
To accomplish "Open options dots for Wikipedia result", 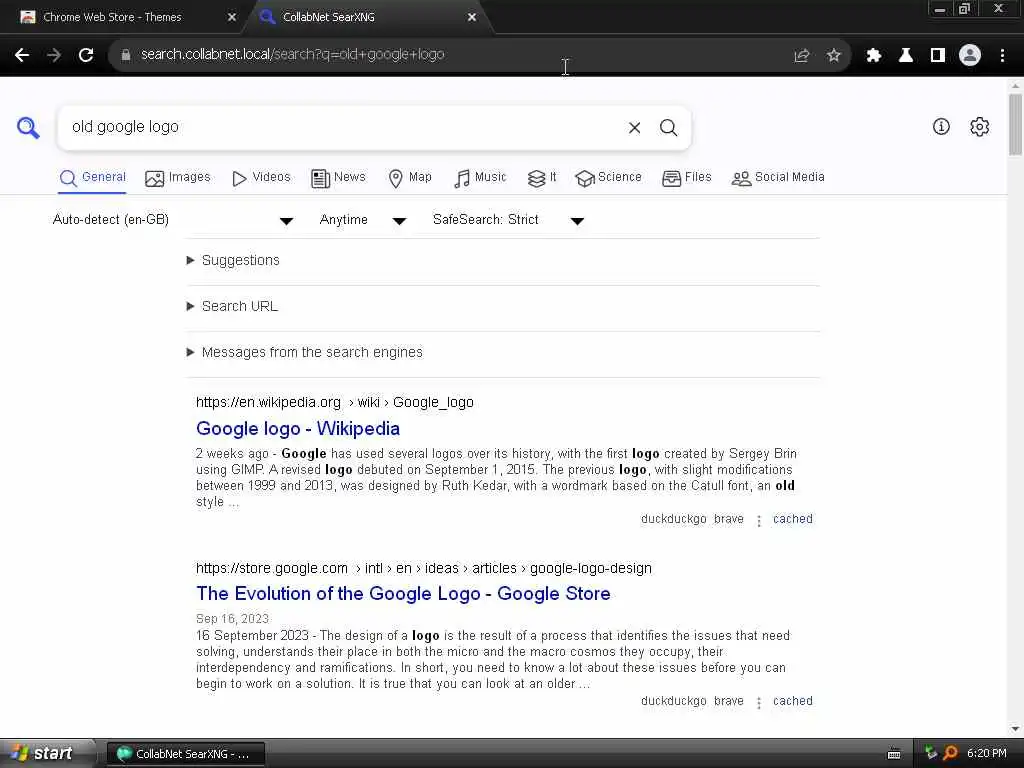I will tap(758, 520).
